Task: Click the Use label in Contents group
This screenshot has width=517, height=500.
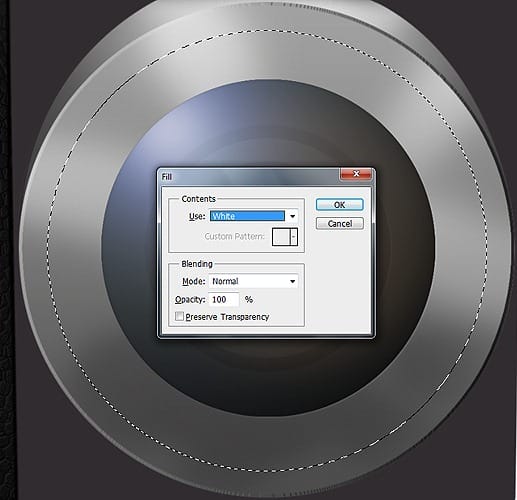Action: 197,216
